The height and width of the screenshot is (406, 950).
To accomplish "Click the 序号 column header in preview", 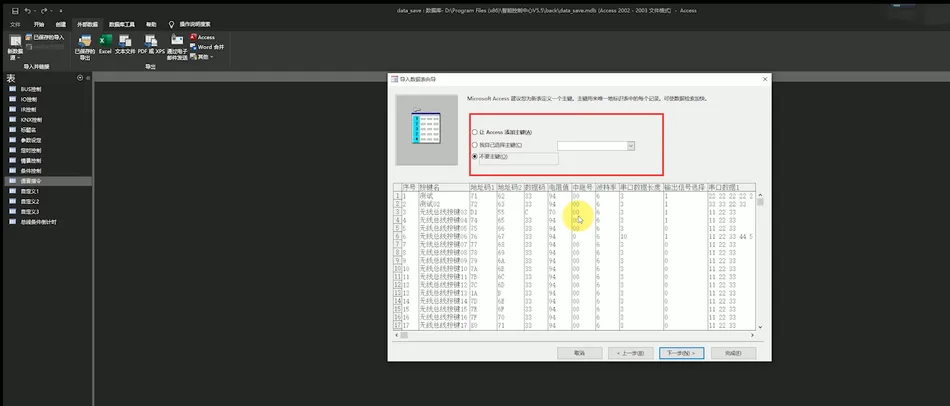I will (x=410, y=187).
